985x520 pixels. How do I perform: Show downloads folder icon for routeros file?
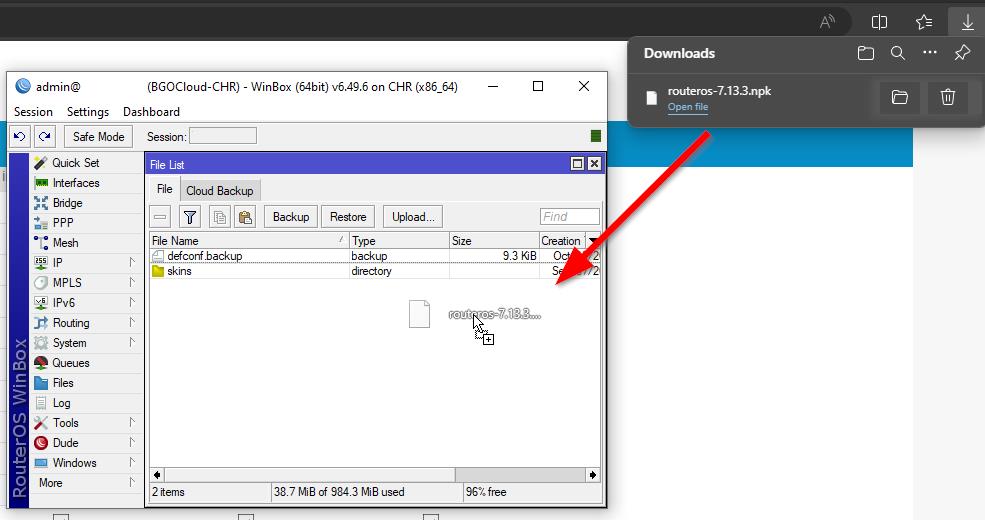click(900, 97)
